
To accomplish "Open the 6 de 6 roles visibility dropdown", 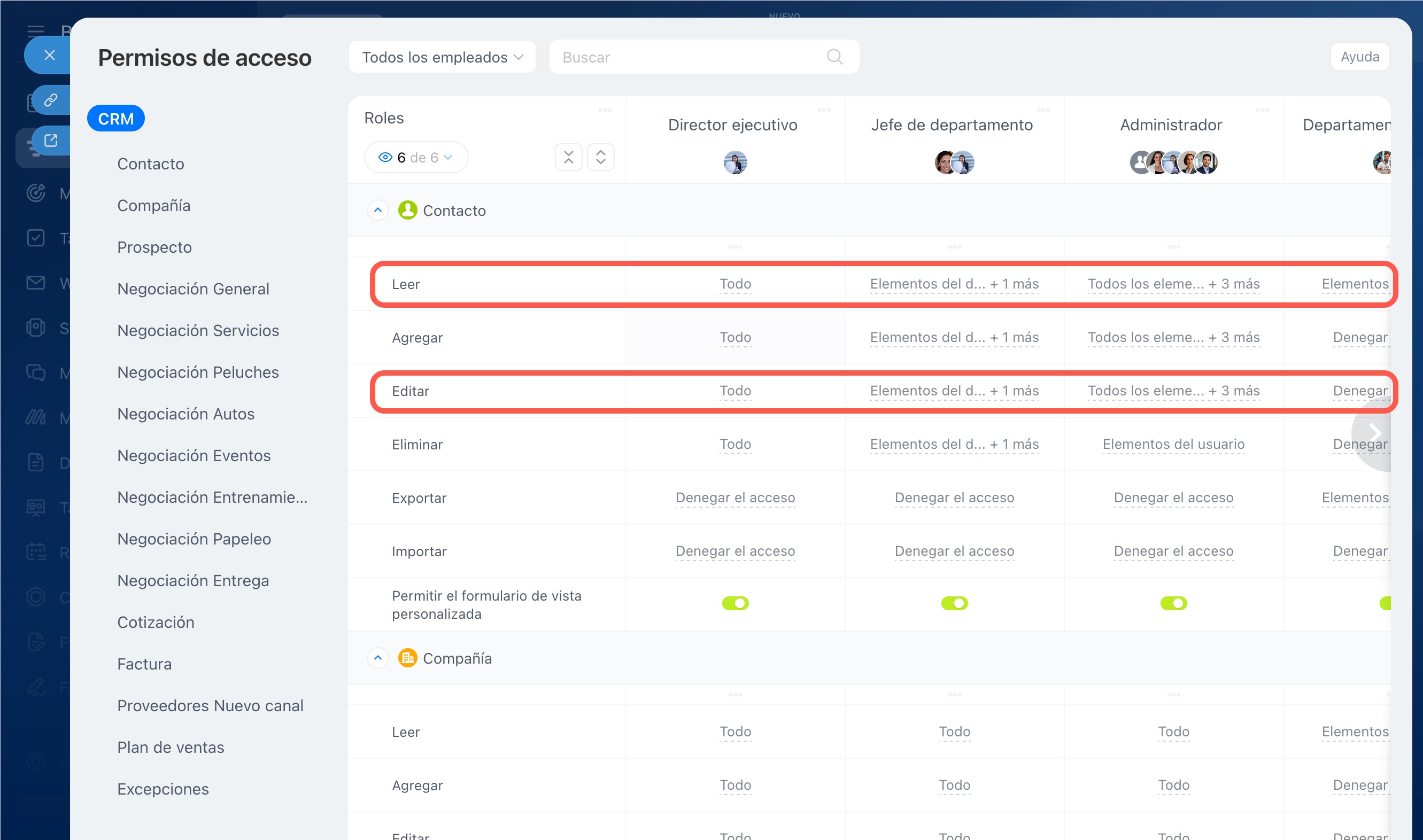I will [x=416, y=157].
